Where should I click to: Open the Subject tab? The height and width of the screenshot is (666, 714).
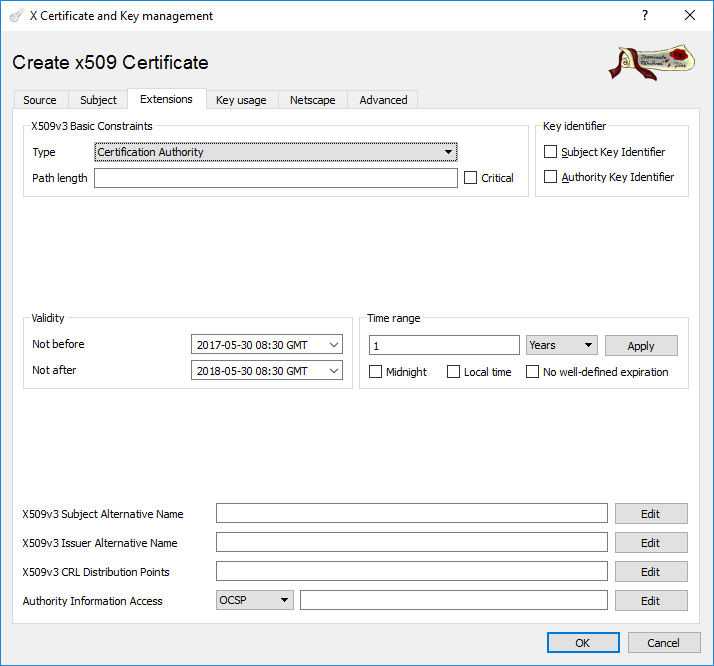click(x=98, y=100)
